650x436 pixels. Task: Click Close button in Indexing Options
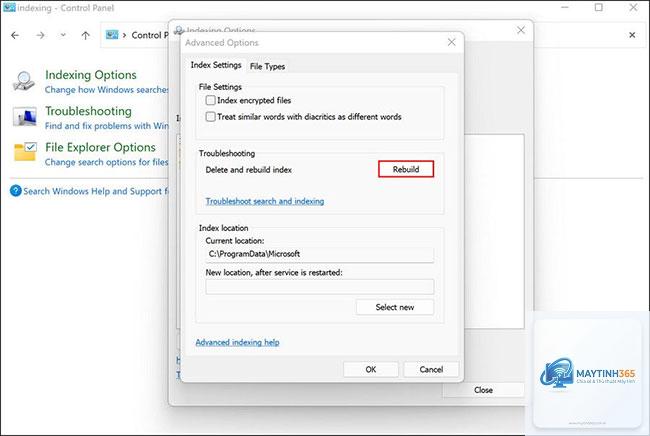(x=483, y=390)
